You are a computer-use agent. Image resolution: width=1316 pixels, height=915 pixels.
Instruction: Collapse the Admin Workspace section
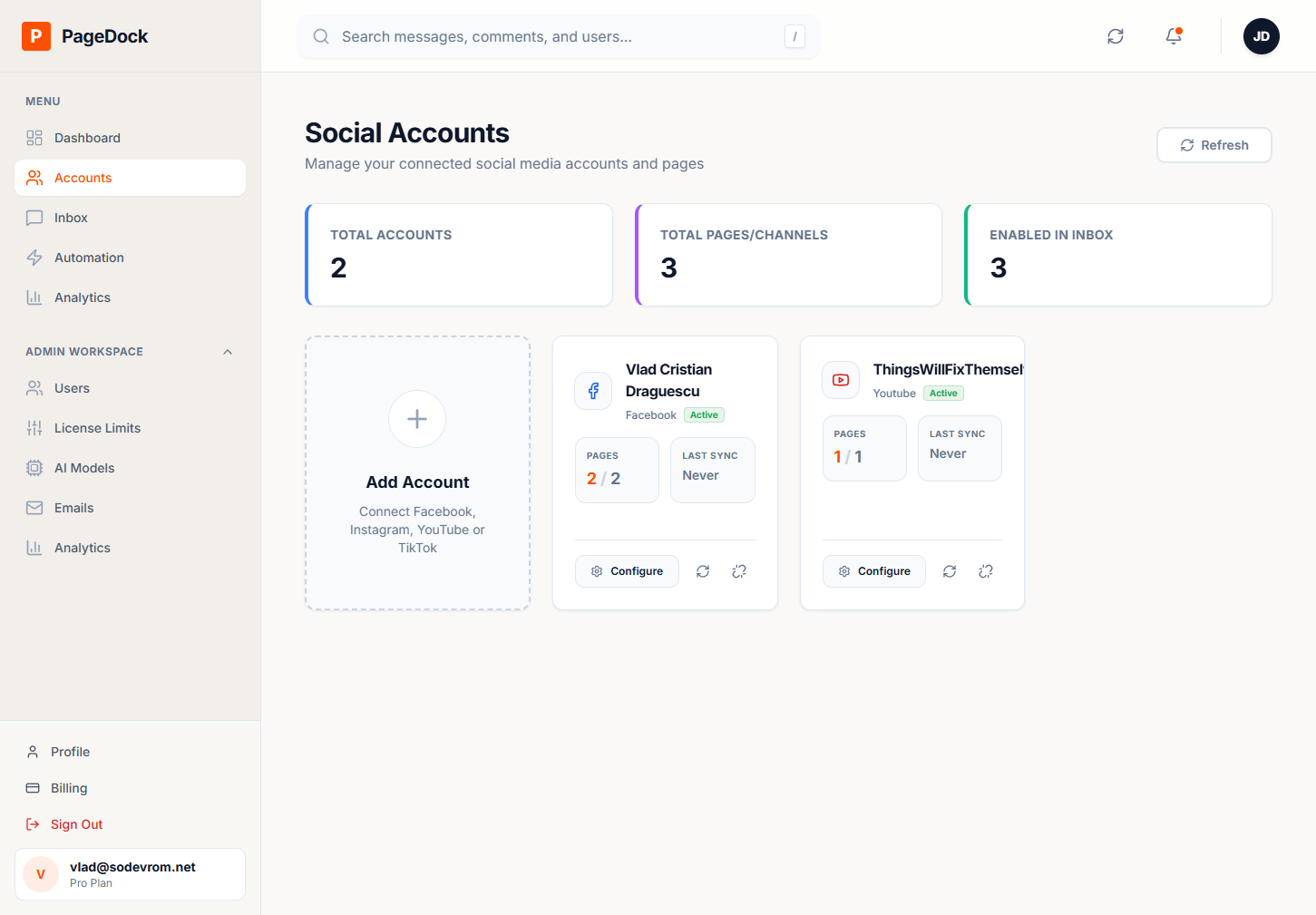[x=228, y=352]
